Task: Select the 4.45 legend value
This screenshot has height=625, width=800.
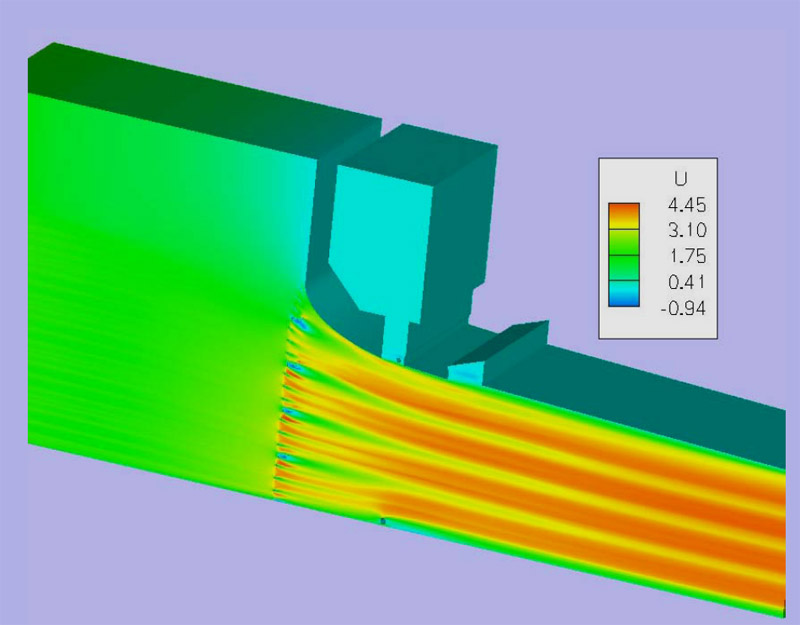Action: (687, 206)
